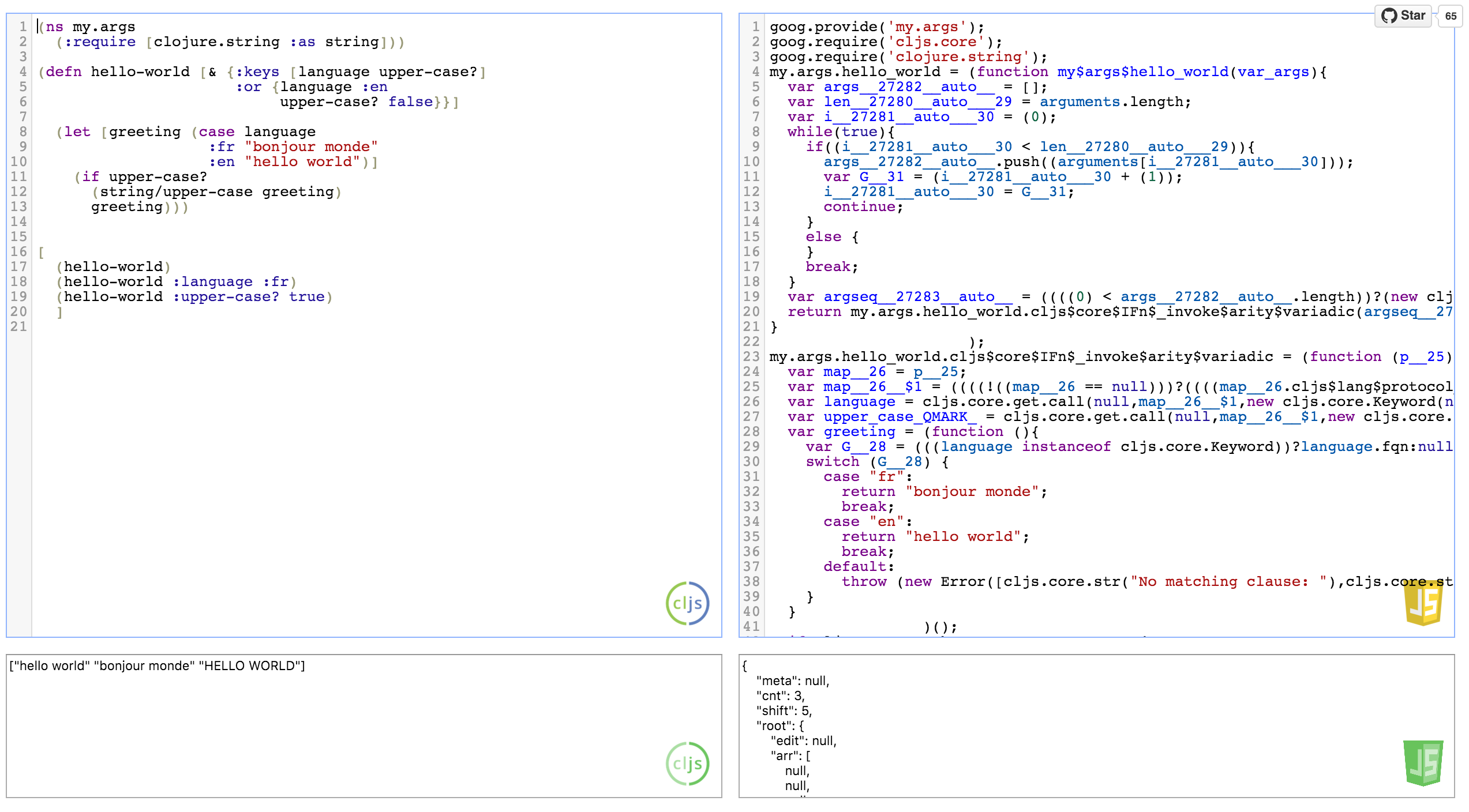Image resolution: width=1469 pixels, height=812 pixels.
Task: Click 'string/upper-case greeting' in the ClojureScript code
Action: point(216,192)
